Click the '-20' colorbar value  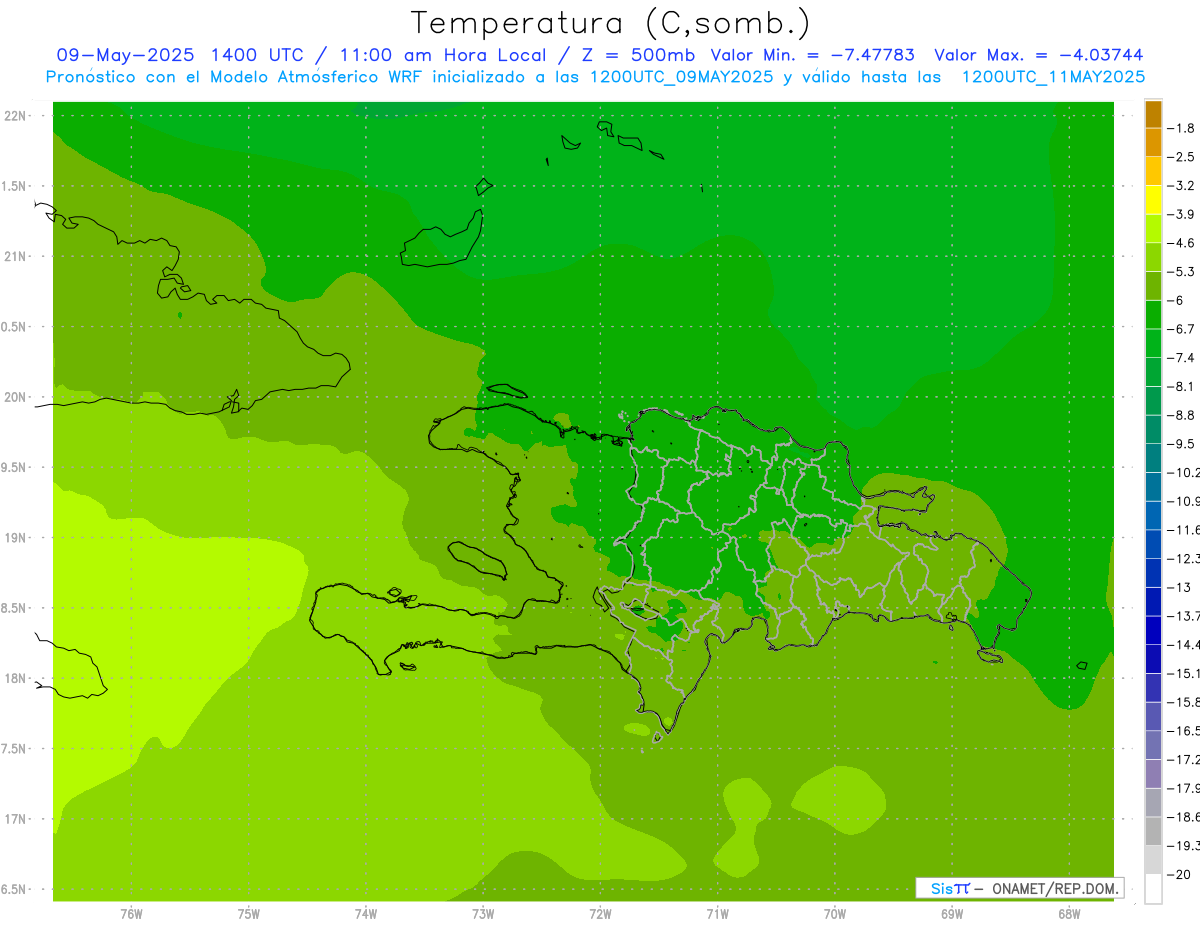click(x=1180, y=875)
